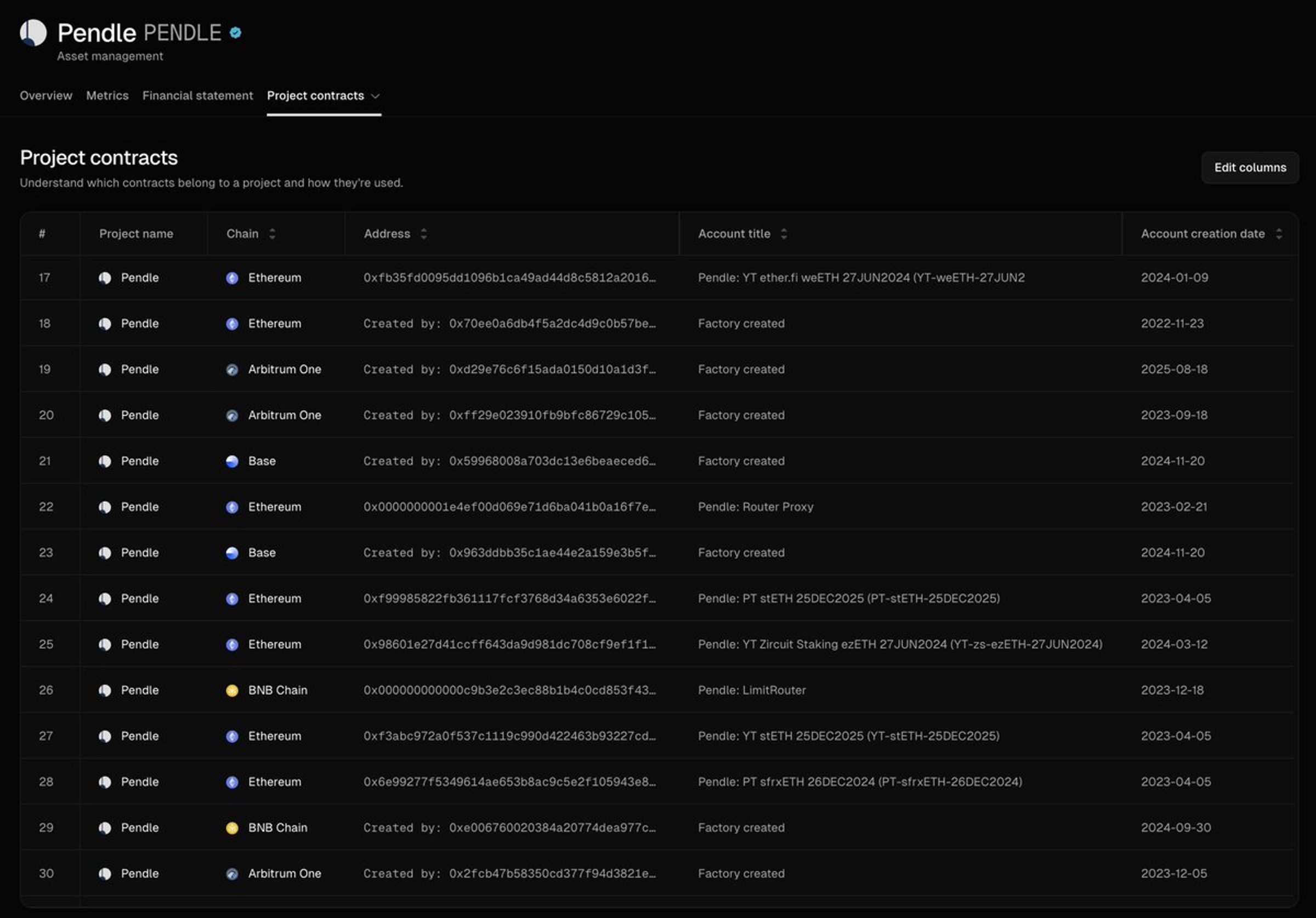The height and width of the screenshot is (918, 1316).
Task: Click the Base chain icon in row 21
Action: click(232, 462)
